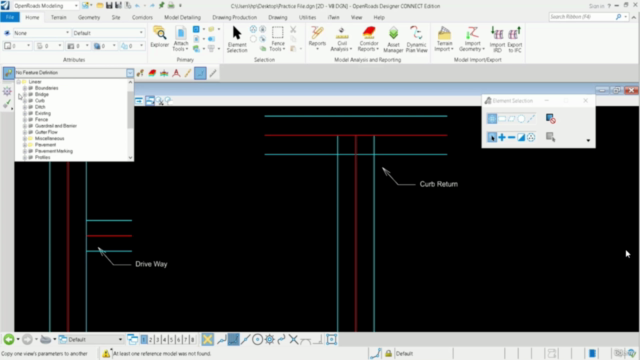
Task: Switch to the Corridors ribbon tab
Action: coord(142,18)
